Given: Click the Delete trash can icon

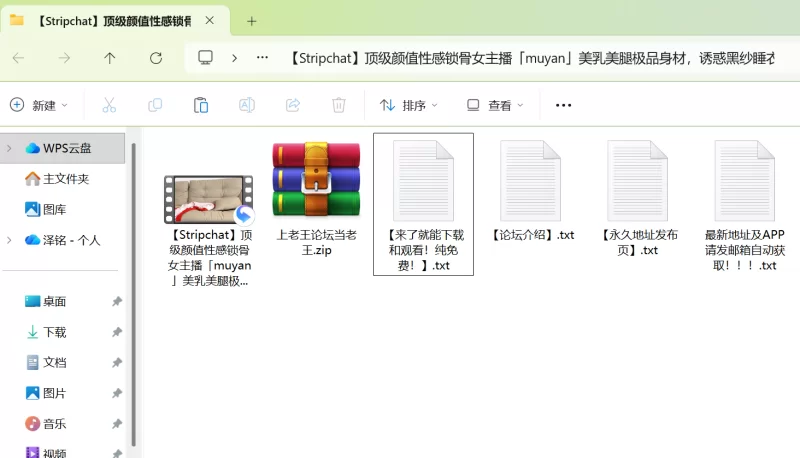Looking at the screenshot, I should 339,105.
